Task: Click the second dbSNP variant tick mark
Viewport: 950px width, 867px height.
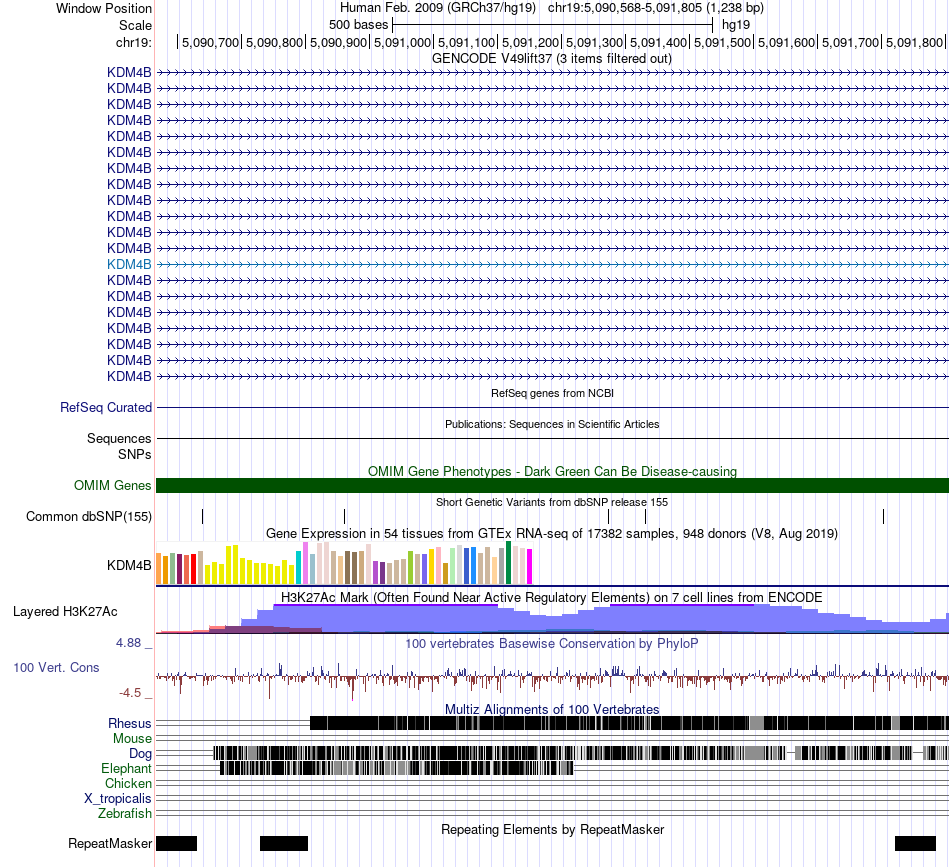Action: tap(344, 516)
